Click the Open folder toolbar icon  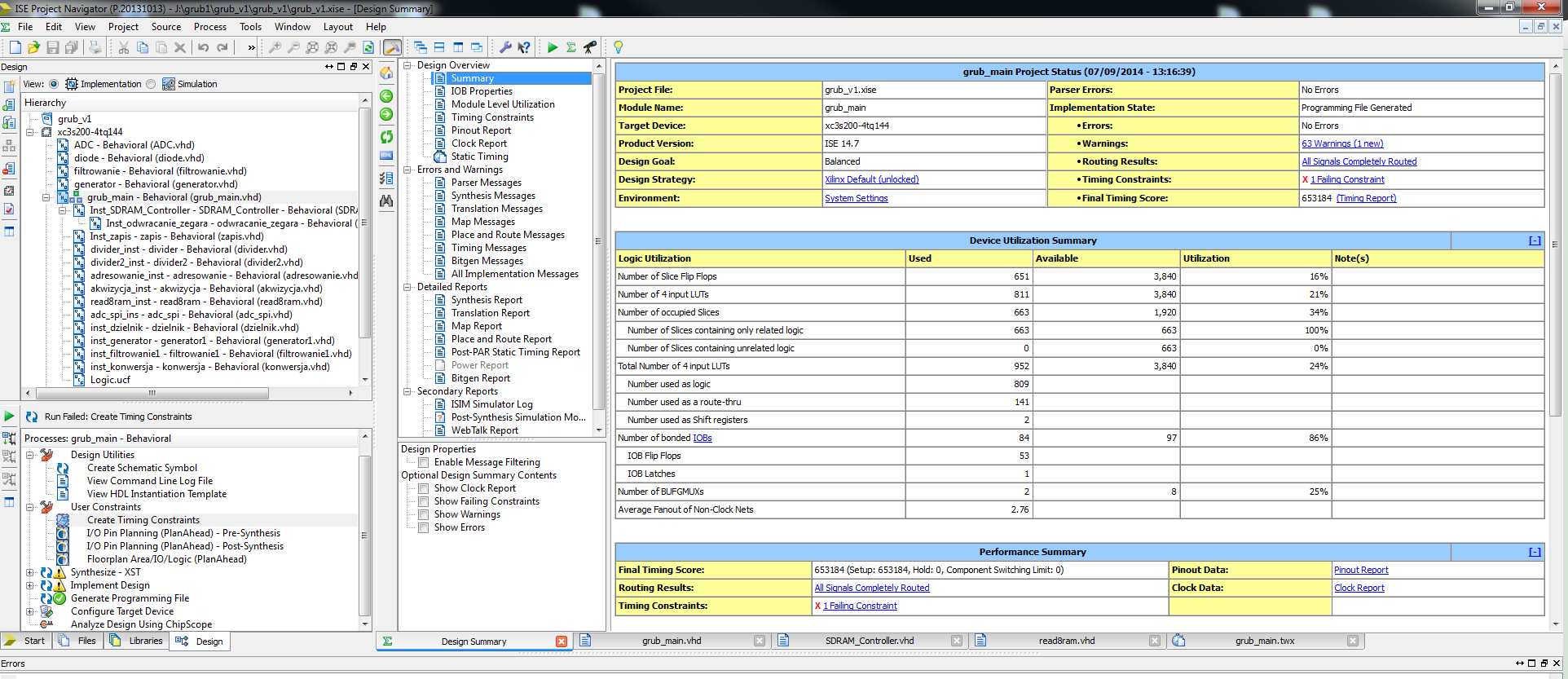click(33, 47)
